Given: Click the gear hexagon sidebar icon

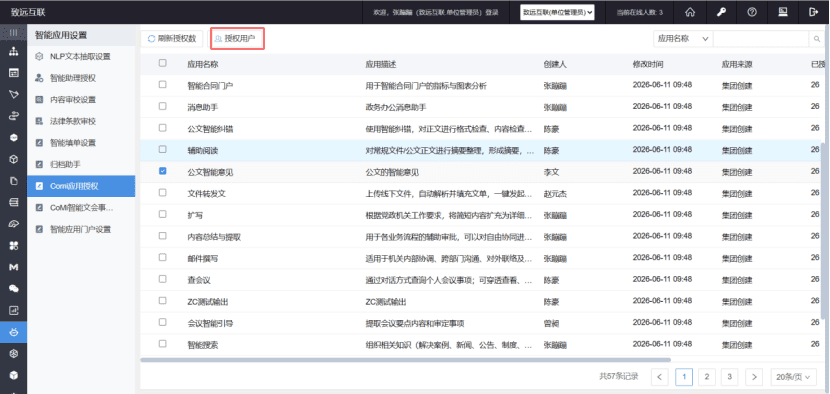Looking at the screenshot, I should (14, 353).
